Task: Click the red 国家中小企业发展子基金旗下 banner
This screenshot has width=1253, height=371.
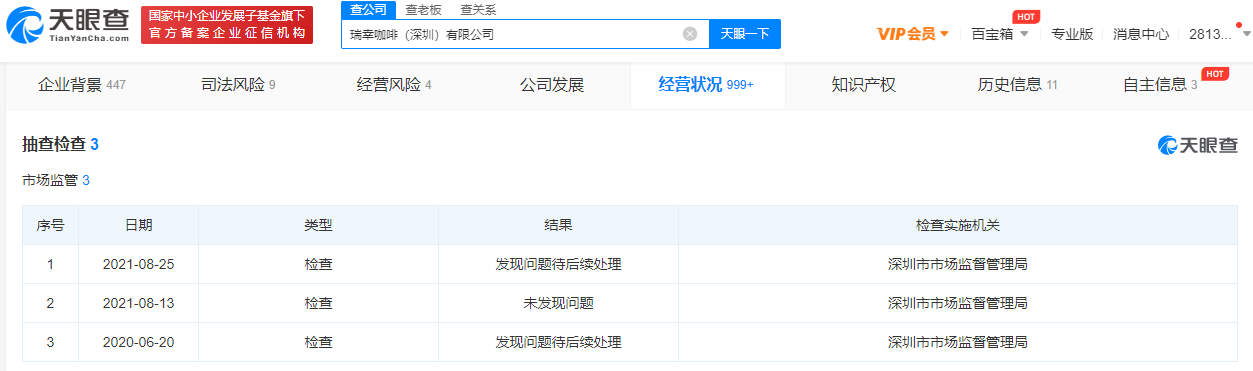Action: click(x=227, y=25)
